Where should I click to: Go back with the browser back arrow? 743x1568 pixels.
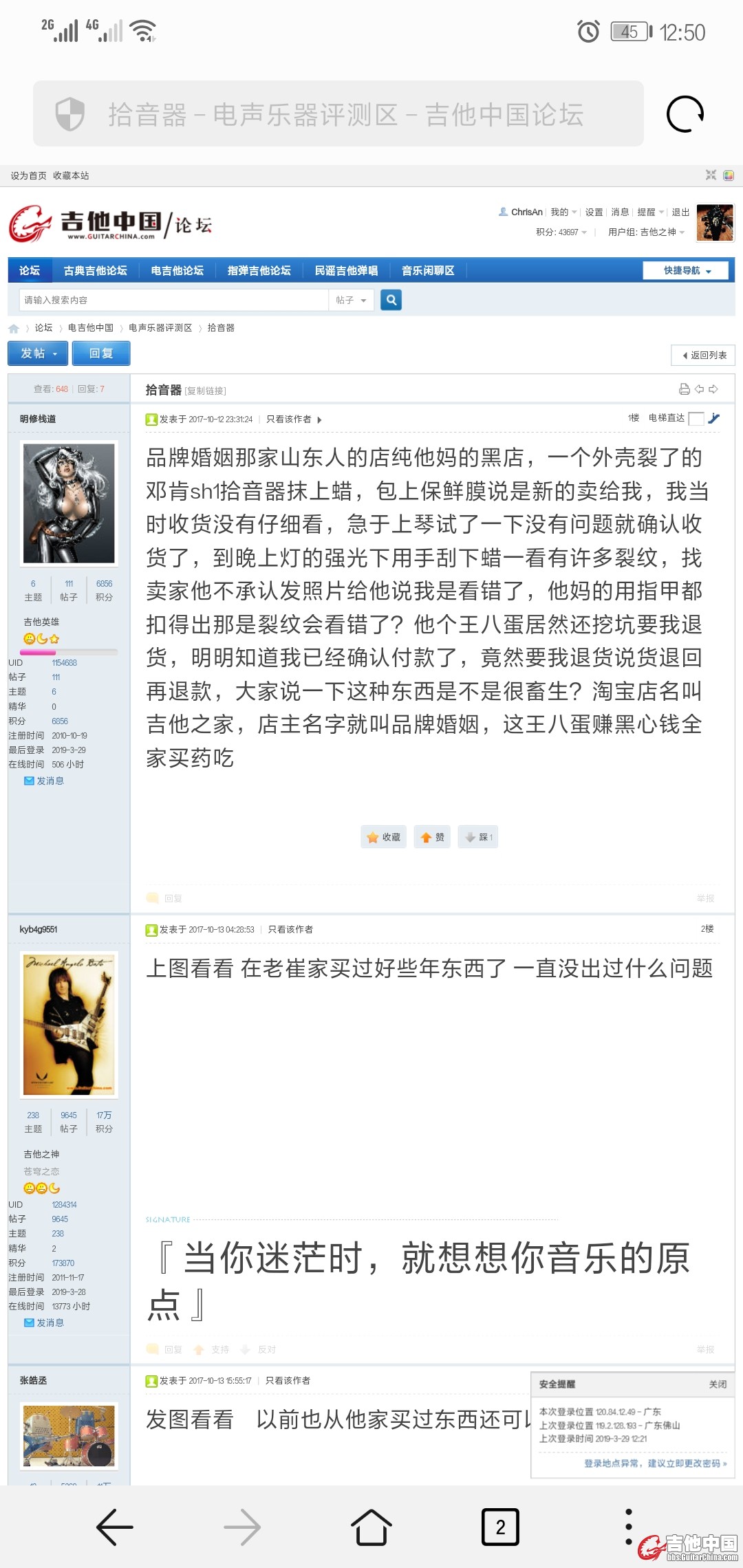pyautogui.click(x=114, y=1527)
